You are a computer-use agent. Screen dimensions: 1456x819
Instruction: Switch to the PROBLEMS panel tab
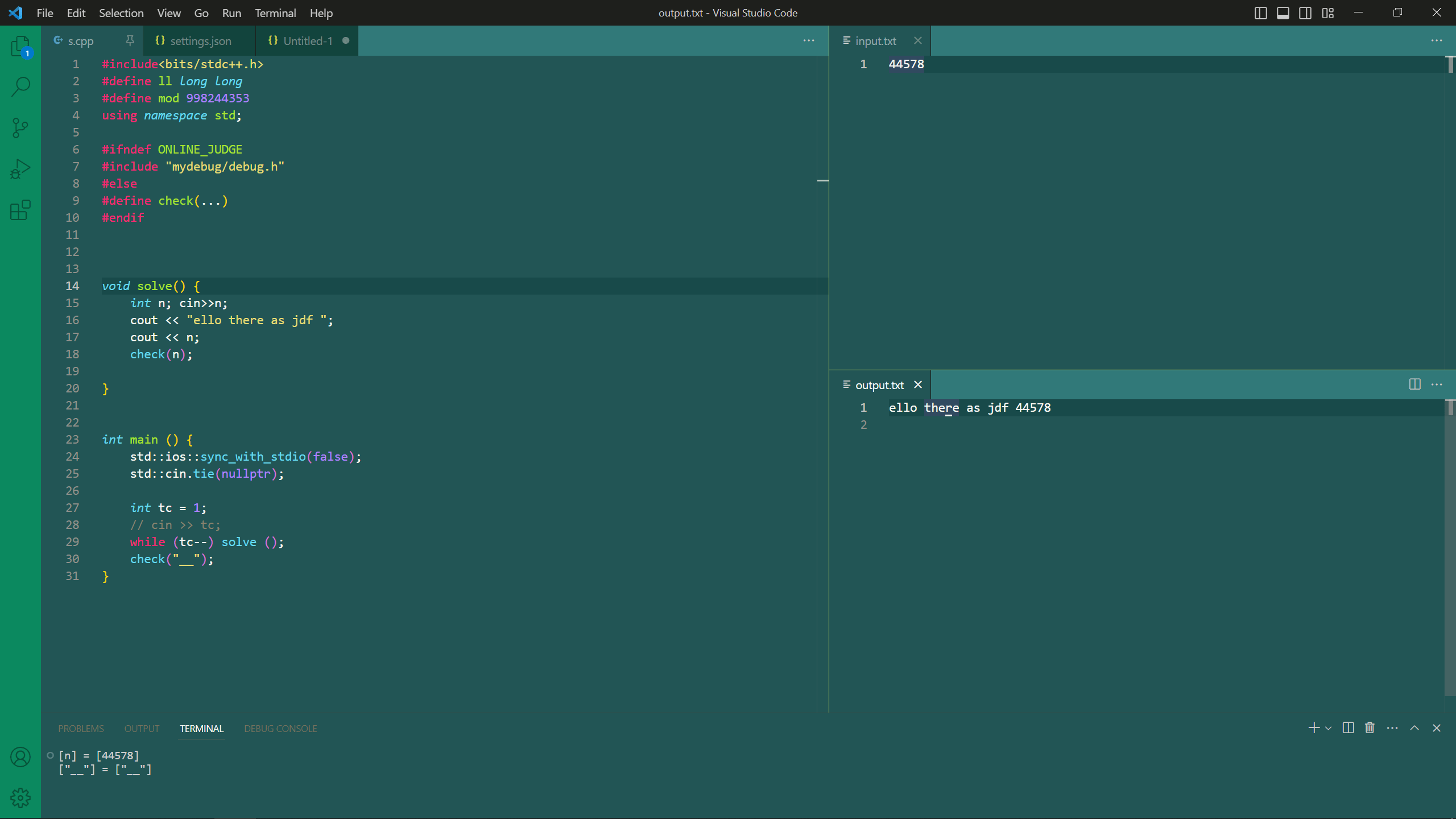[81, 729]
